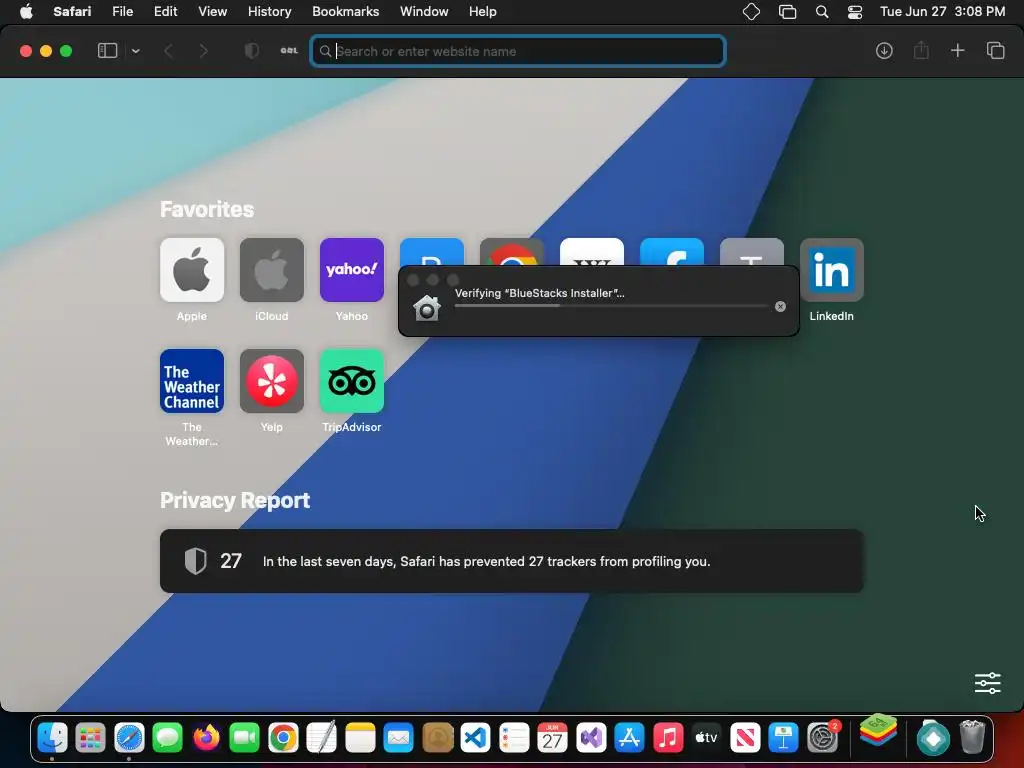Click the Stage Manager menu bar icon
The width and height of the screenshot is (1024, 768).
pyautogui.click(x=788, y=12)
